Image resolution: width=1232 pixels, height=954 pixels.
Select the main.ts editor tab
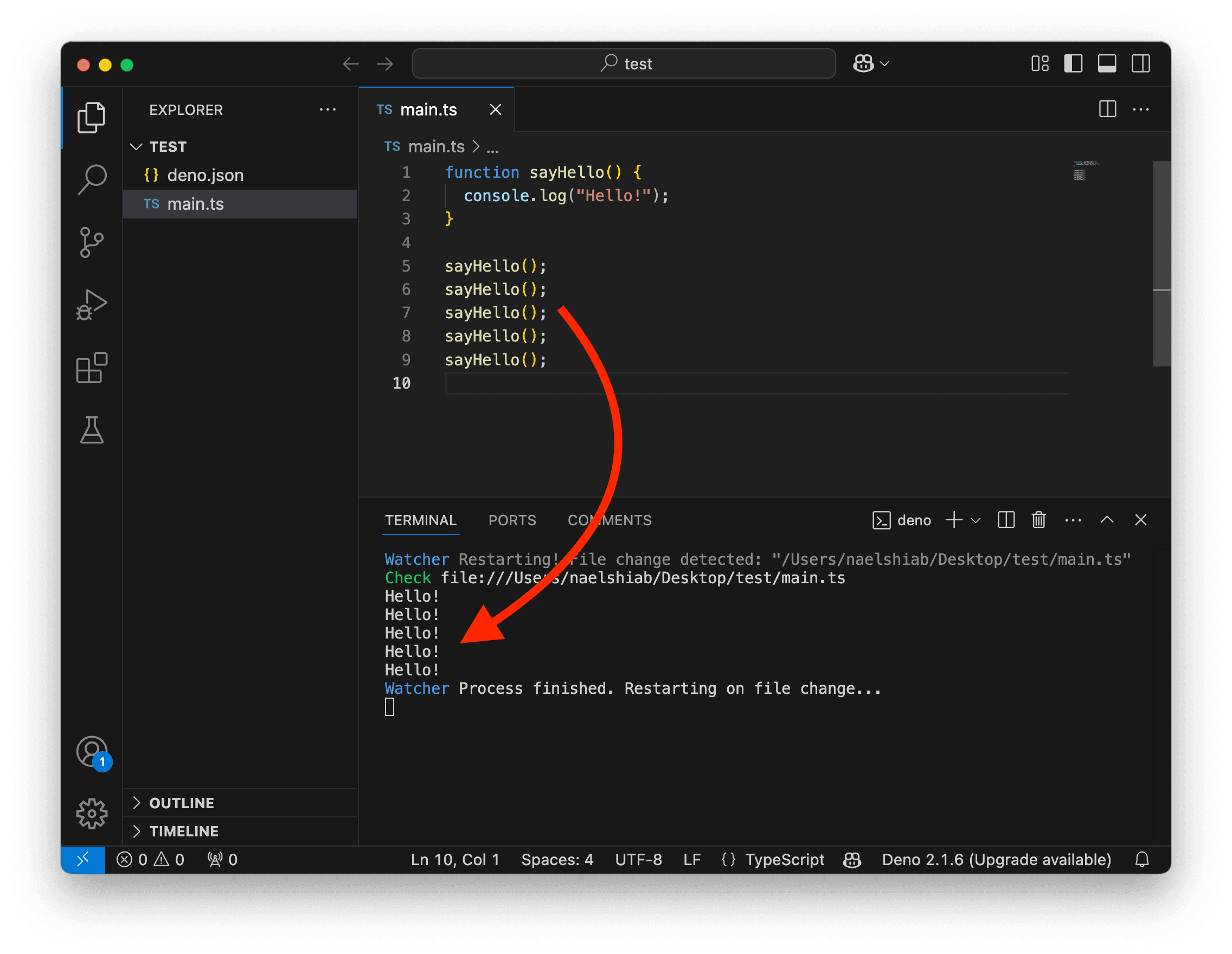point(436,109)
